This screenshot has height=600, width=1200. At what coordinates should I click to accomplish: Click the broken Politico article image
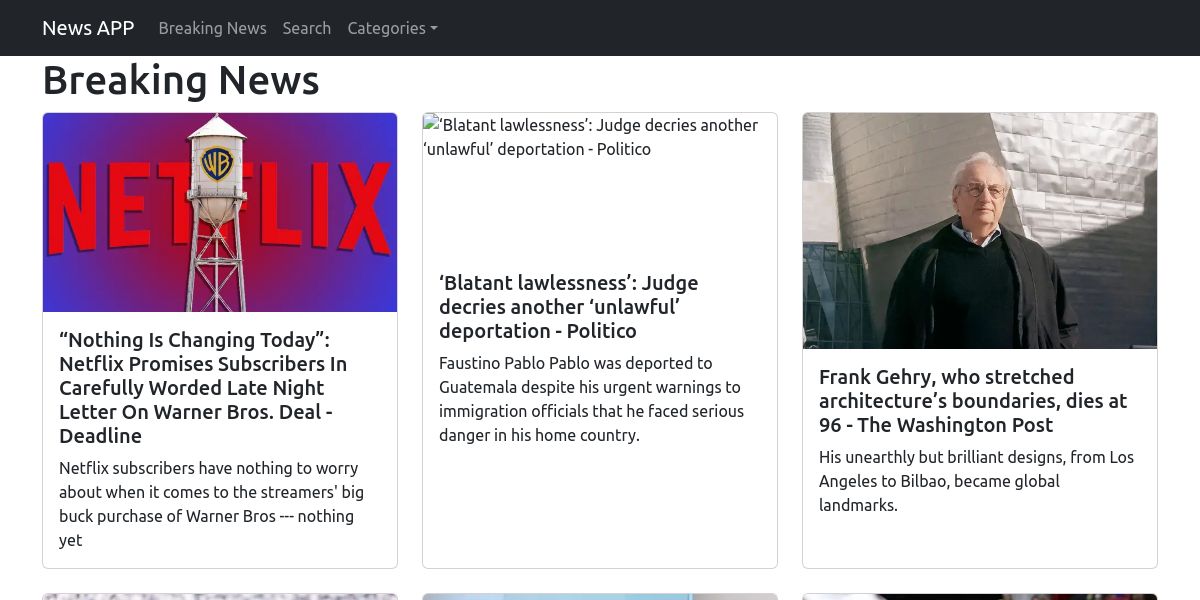(600, 184)
